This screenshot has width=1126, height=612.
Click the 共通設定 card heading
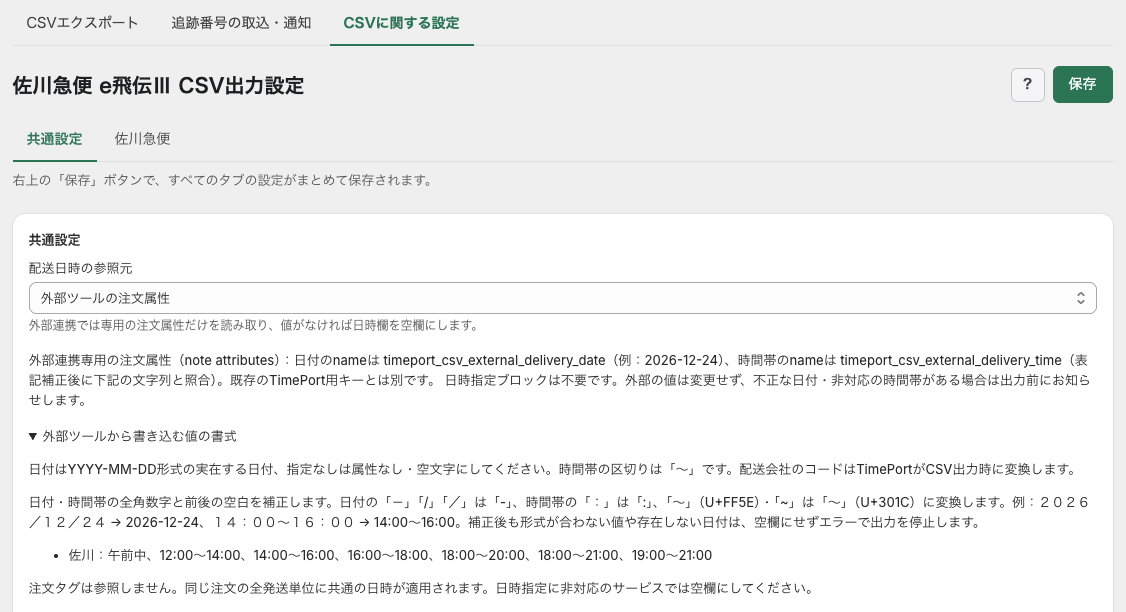(x=55, y=240)
